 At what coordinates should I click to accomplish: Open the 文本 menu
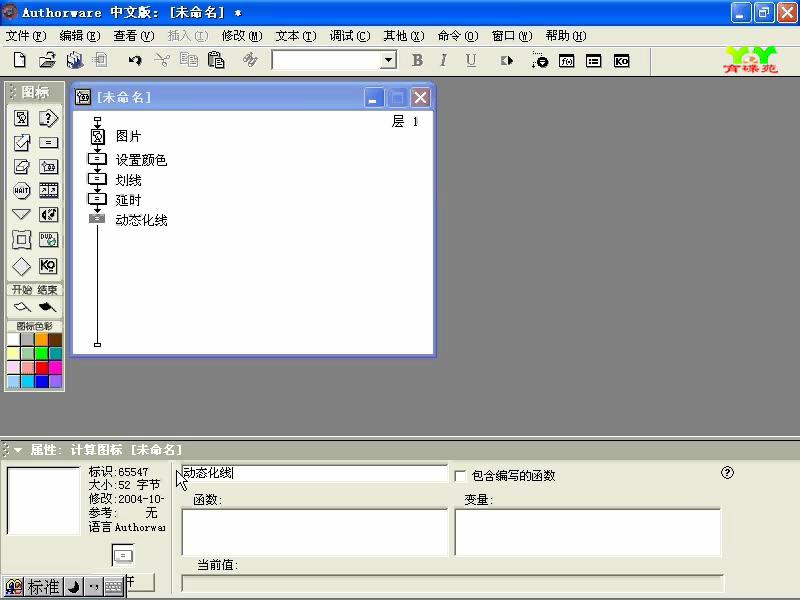tap(296, 36)
